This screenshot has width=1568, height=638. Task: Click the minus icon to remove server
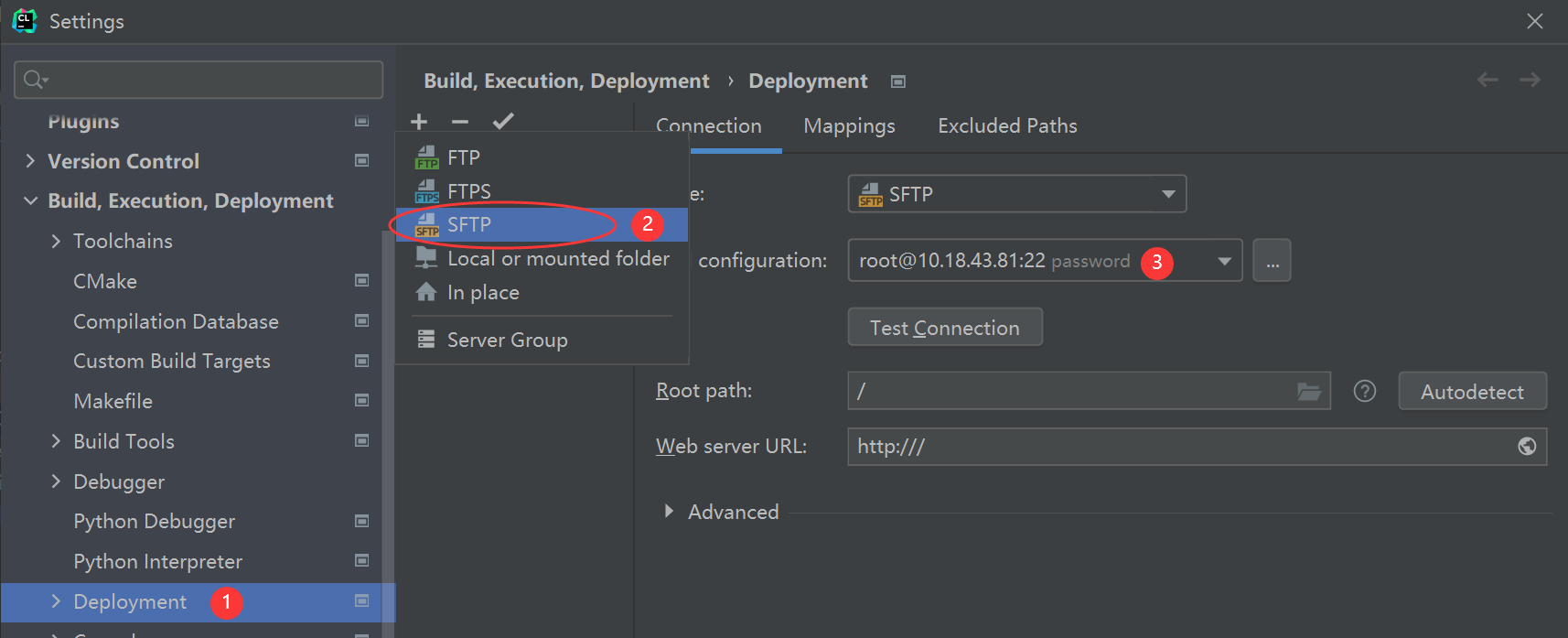(x=460, y=122)
